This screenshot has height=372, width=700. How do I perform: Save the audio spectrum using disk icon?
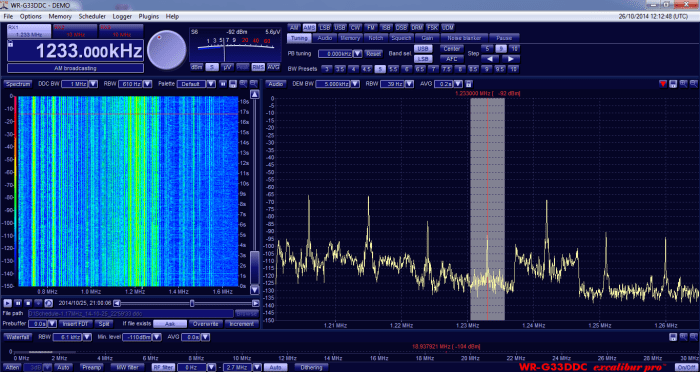pyautogui.click(x=673, y=84)
